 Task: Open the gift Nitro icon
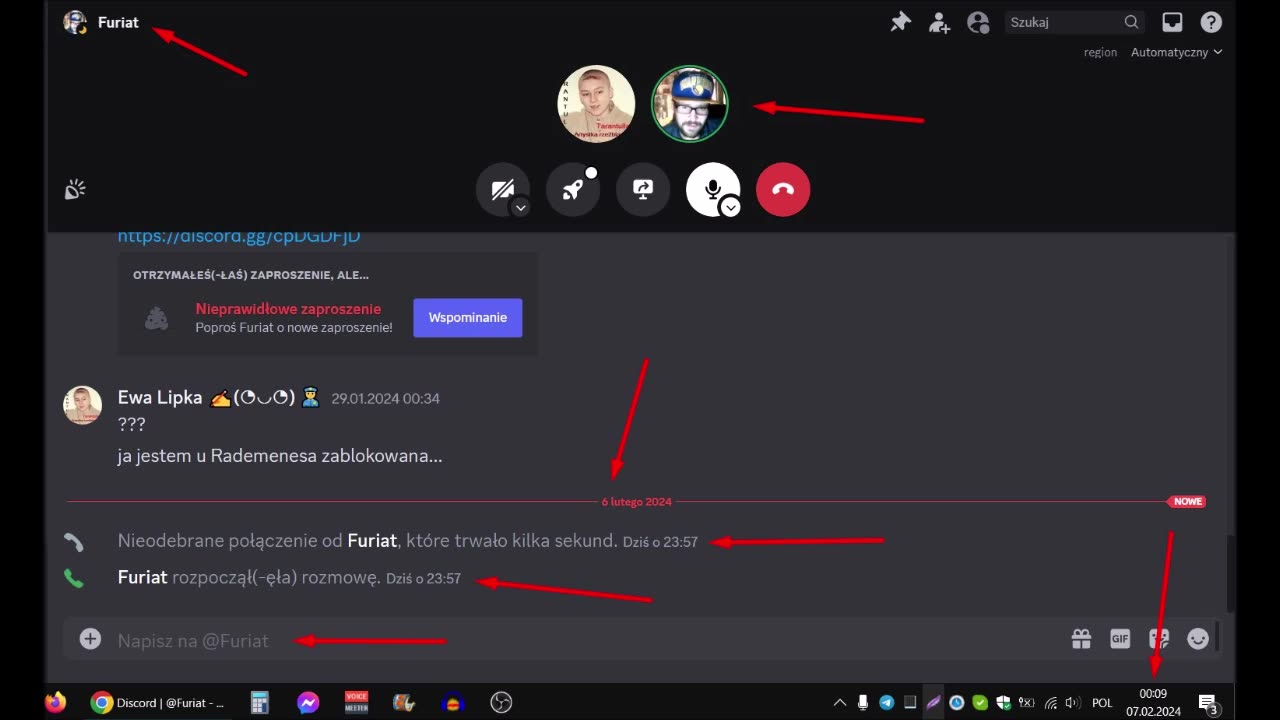pos(1081,639)
